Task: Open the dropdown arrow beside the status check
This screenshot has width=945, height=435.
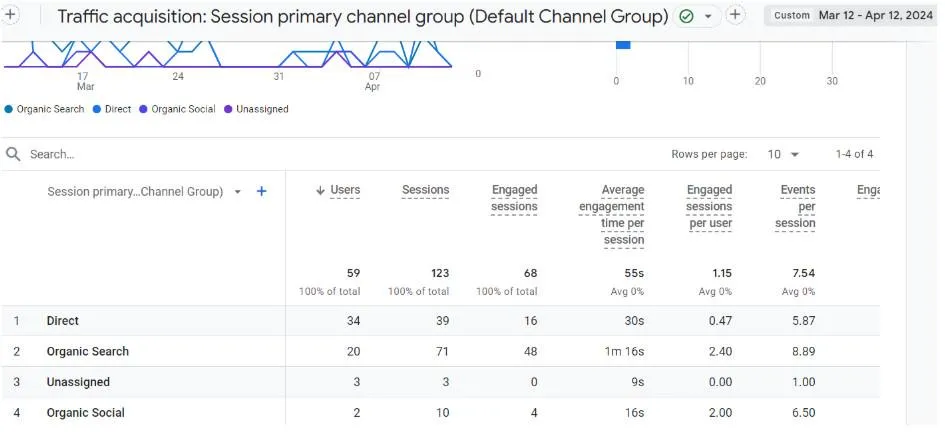Action: [x=708, y=16]
